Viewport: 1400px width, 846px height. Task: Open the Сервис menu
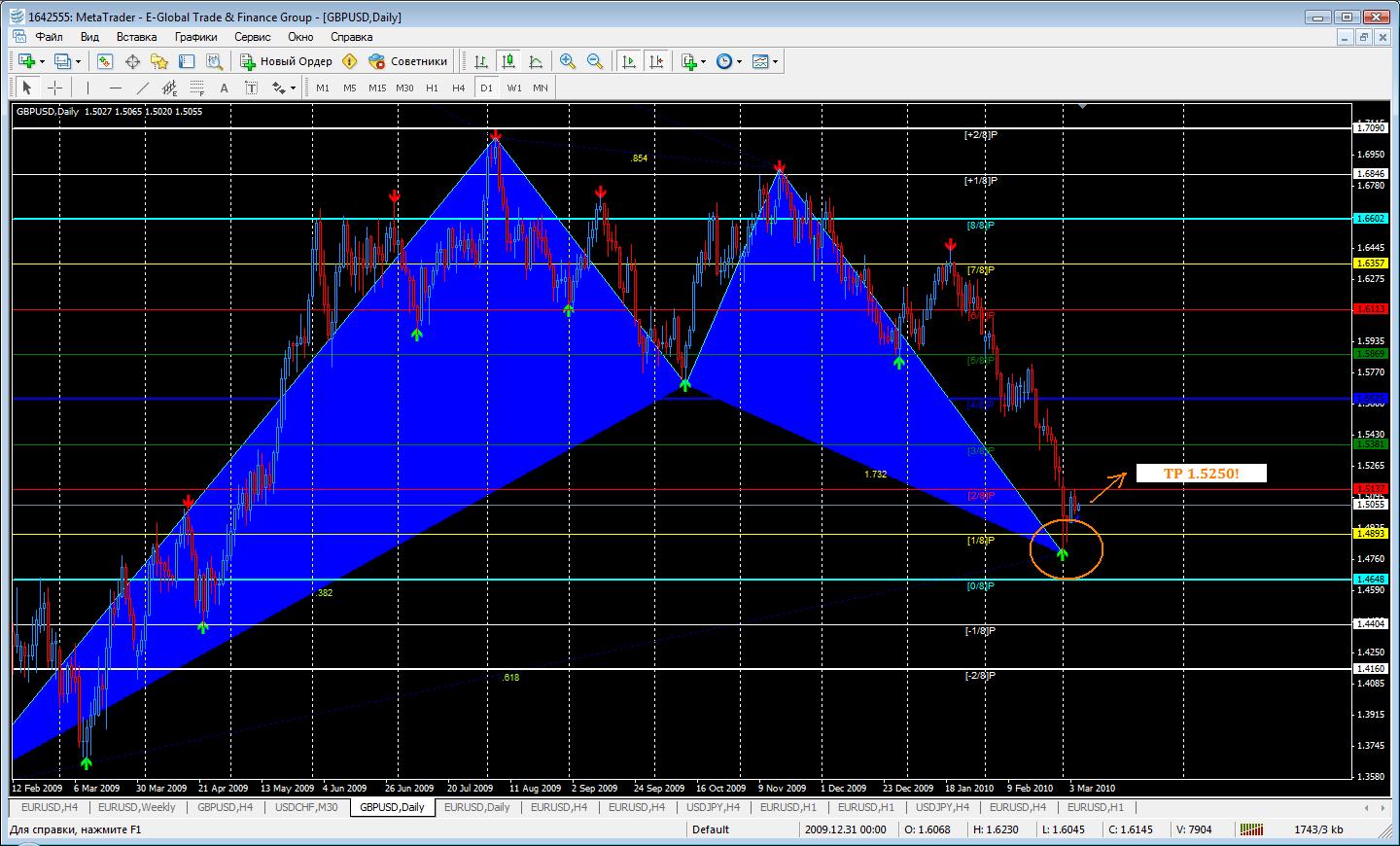coord(253,37)
